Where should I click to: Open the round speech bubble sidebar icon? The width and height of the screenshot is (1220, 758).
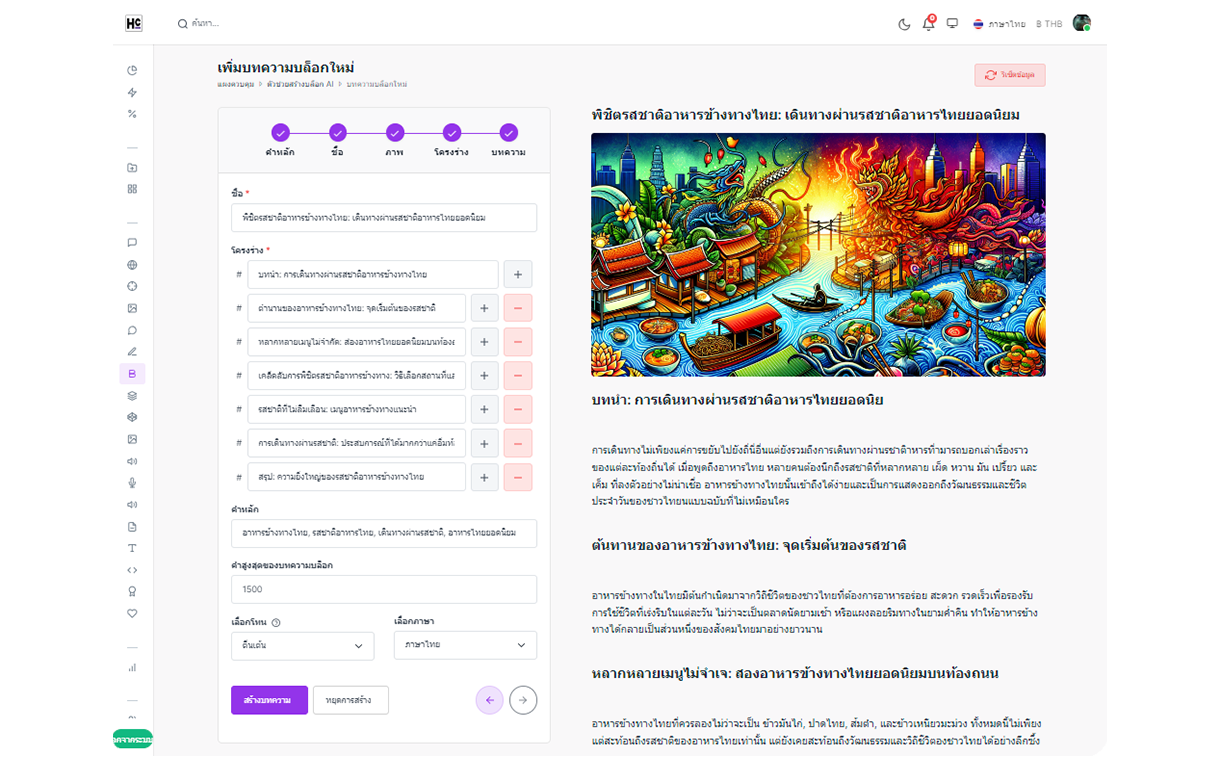(x=132, y=330)
